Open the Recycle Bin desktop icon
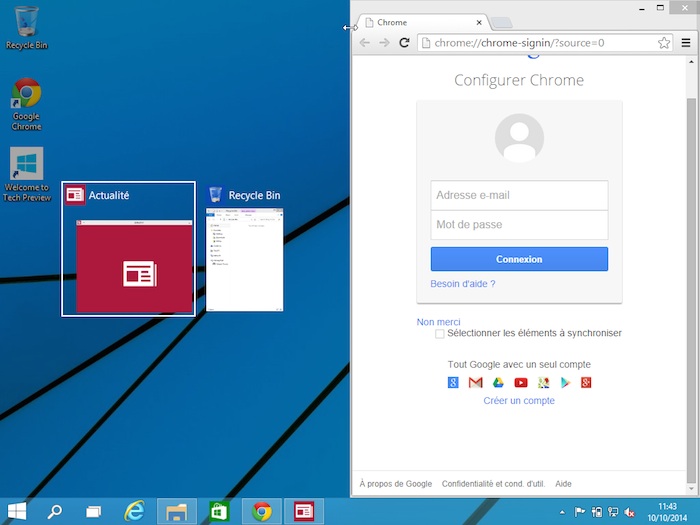This screenshot has width=700, height=525. (x=26, y=27)
